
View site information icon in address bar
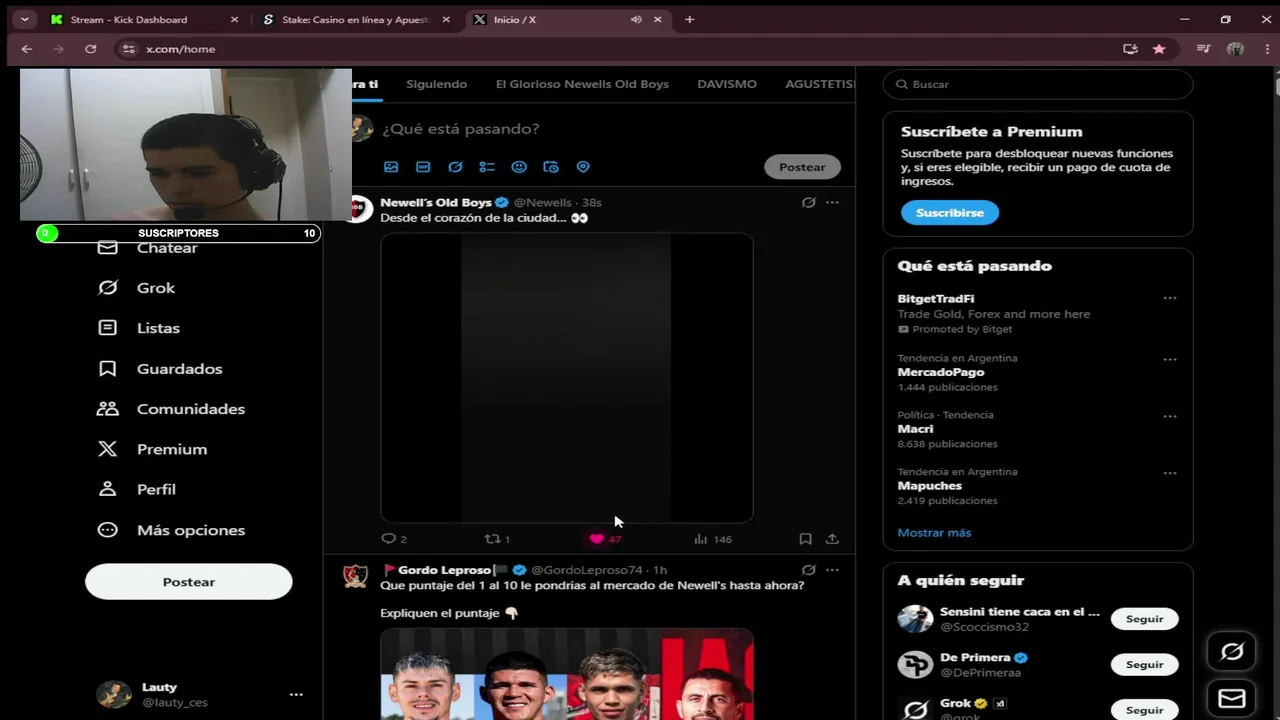(x=127, y=49)
